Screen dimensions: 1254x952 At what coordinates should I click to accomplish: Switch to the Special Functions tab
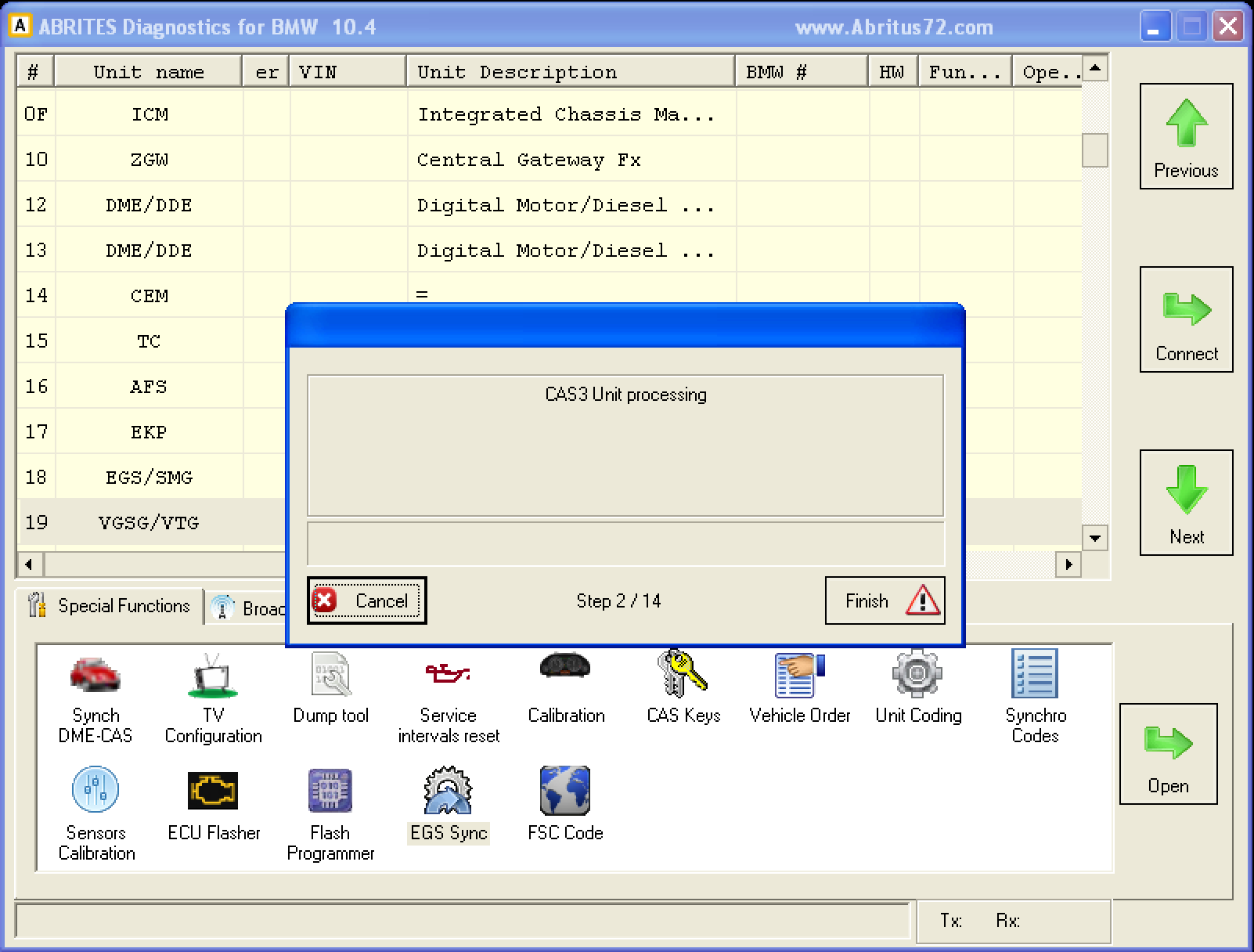tap(110, 606)
